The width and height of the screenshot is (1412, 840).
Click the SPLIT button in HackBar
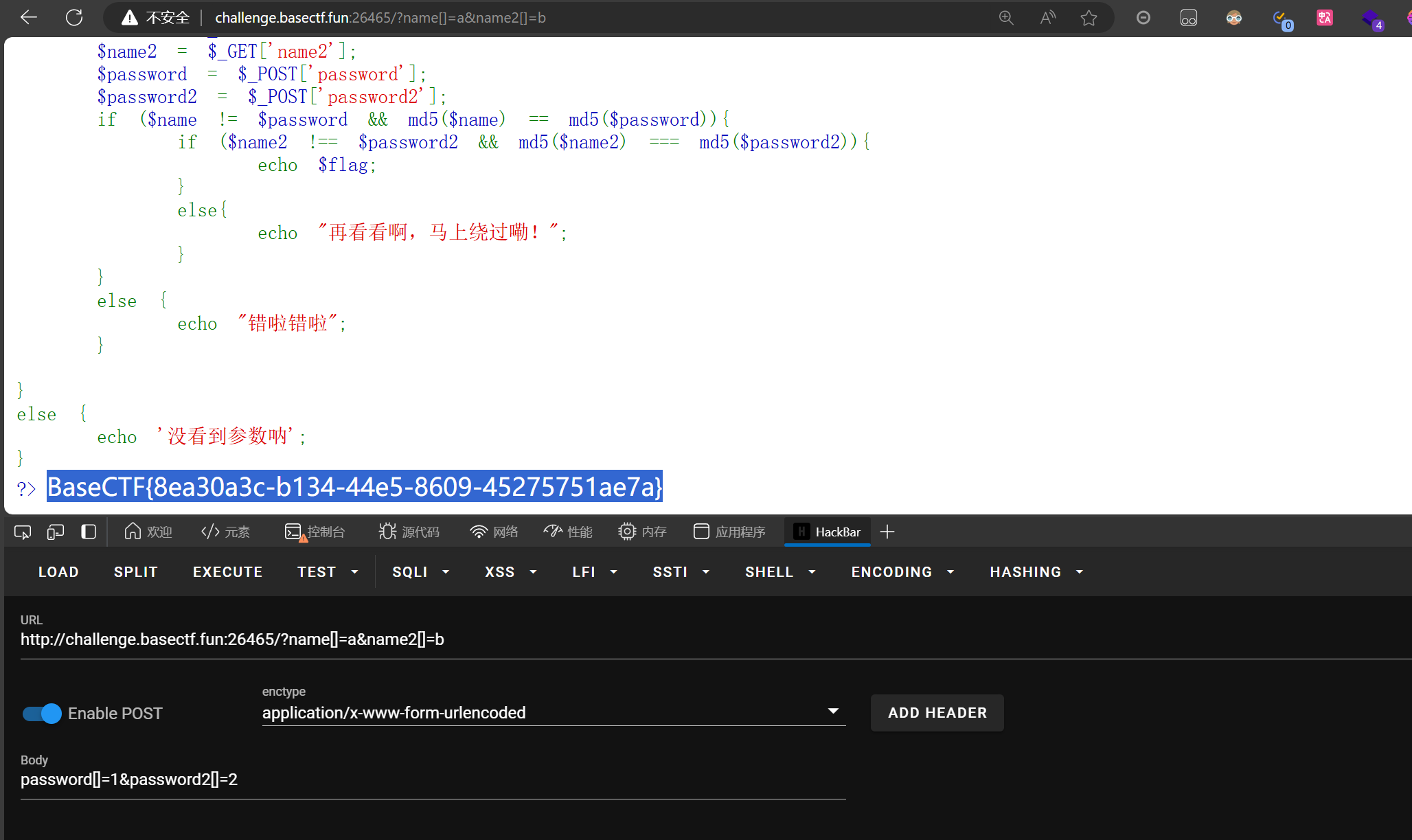pos(136,572)
